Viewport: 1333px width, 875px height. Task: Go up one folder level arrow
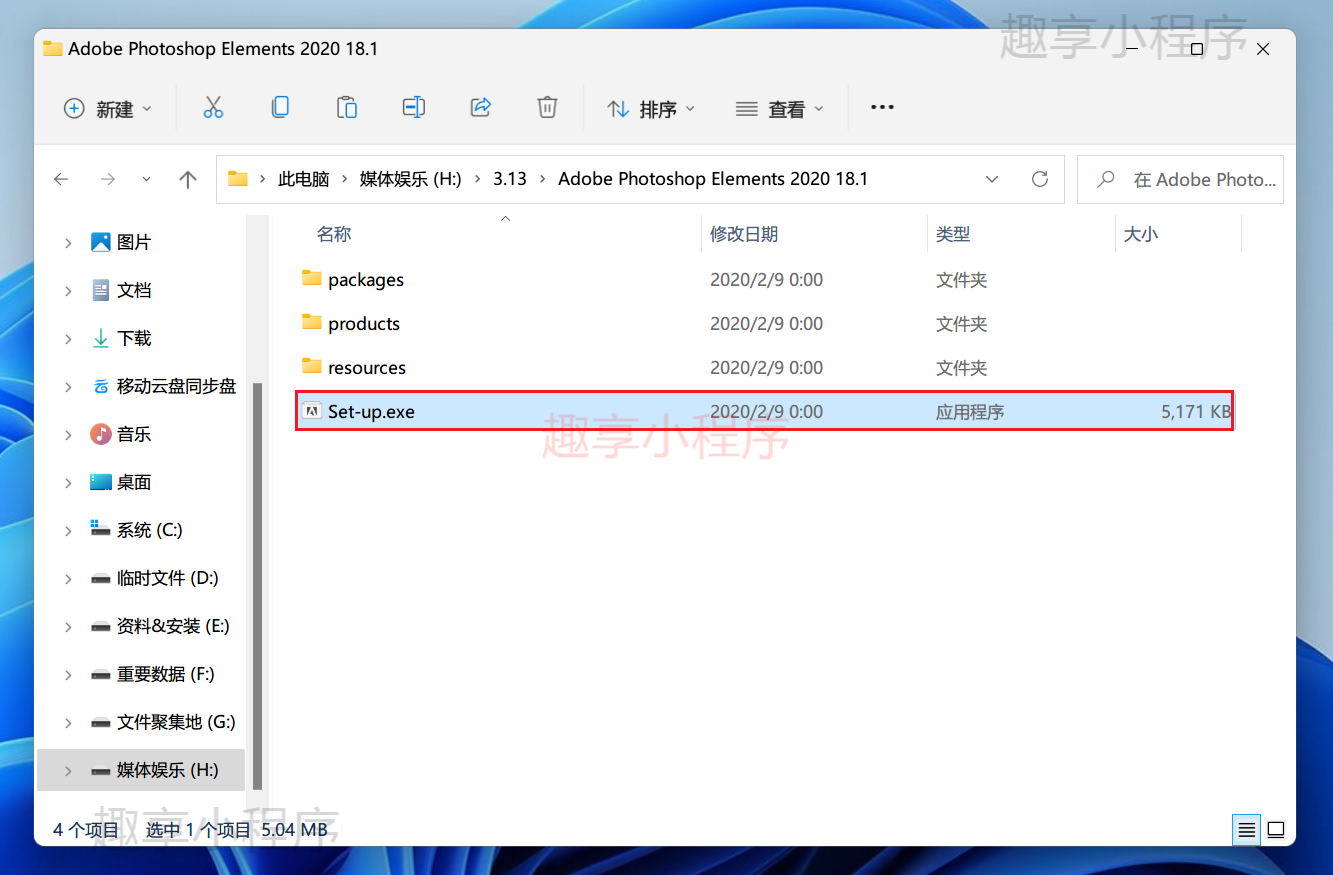[187, 179]
